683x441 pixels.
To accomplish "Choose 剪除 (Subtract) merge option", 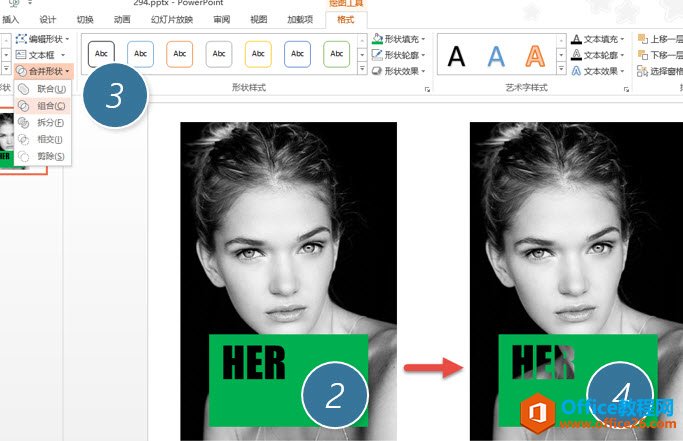I will [x=44, y=156].
